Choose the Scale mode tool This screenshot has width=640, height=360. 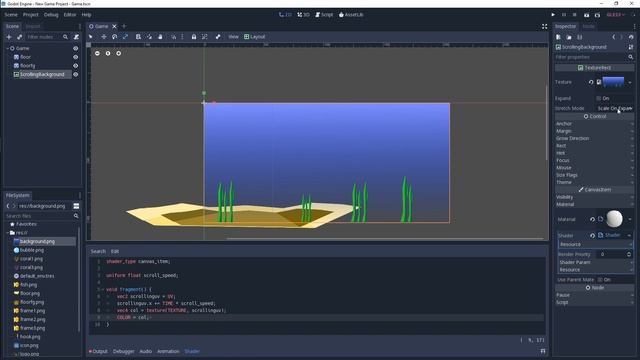tap(125, 37)
